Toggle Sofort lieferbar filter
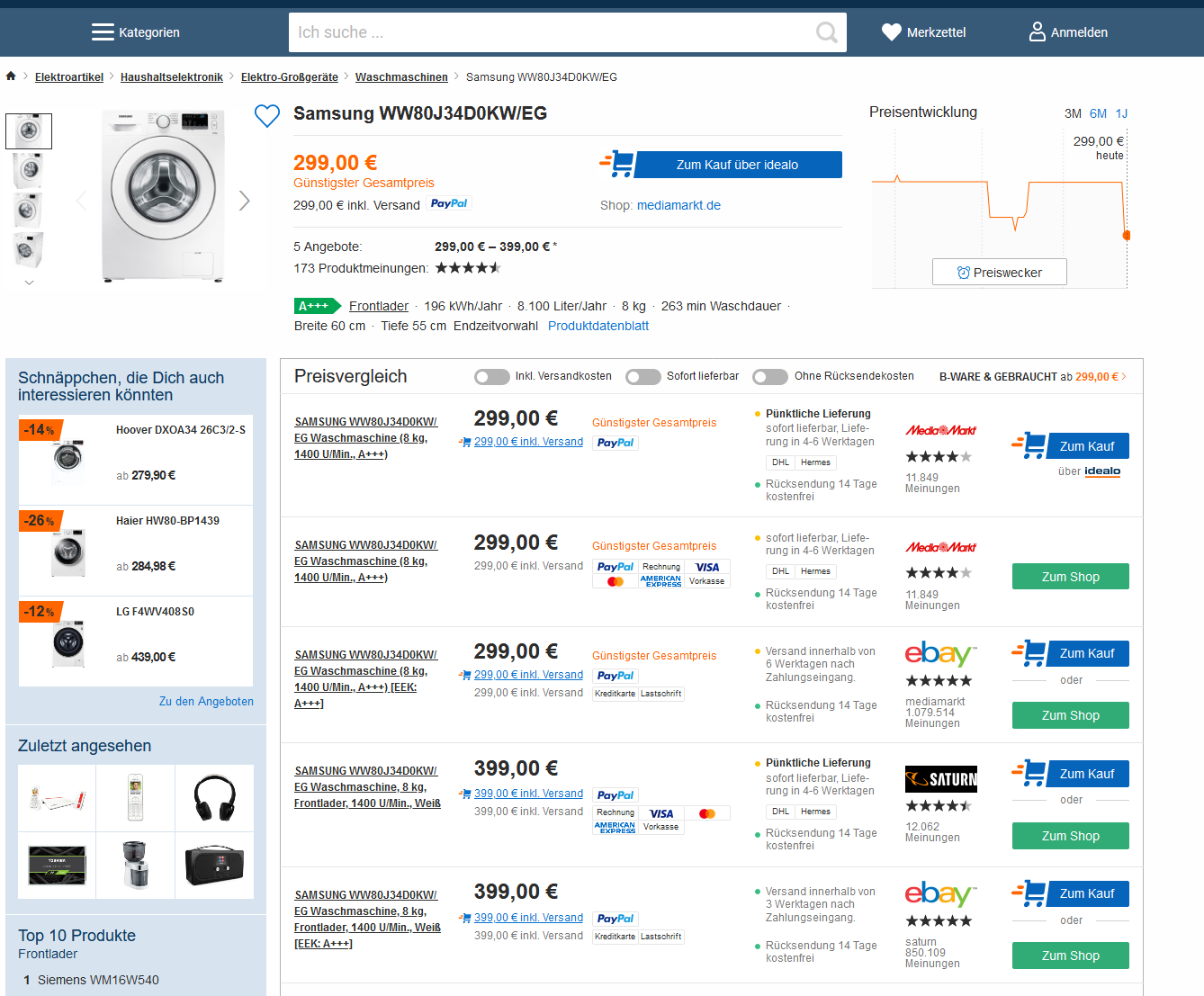Image resolution: width=1204 pixels, height=996 pixels. (643, 377)
